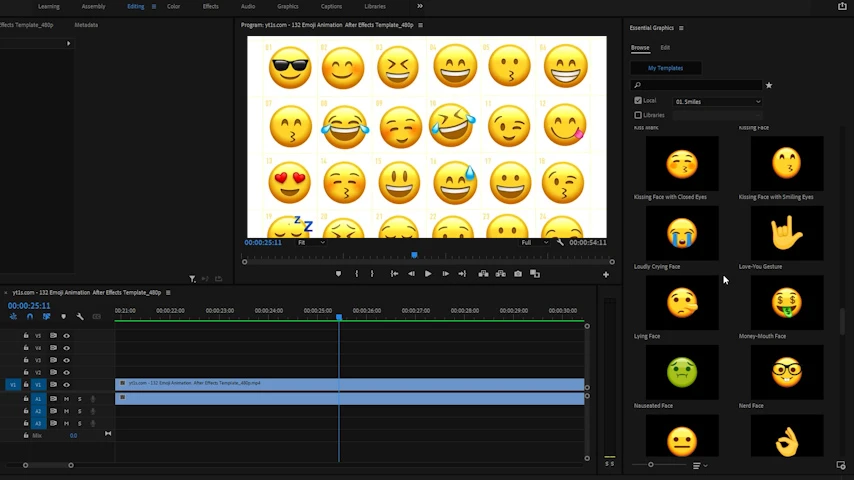Click the My Templates button

665,68
